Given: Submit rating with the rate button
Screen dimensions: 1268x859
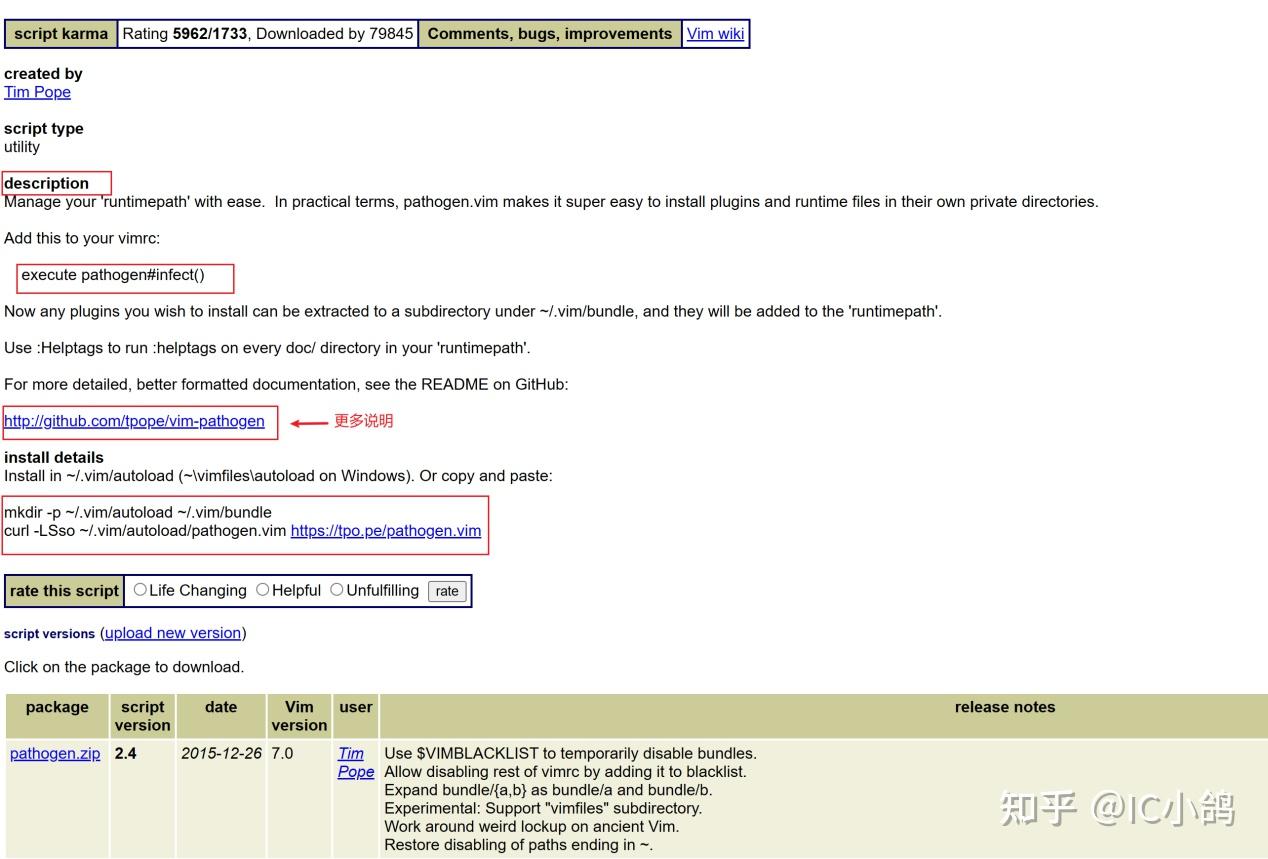Looking at the screenshot, I should coord(447,591).
